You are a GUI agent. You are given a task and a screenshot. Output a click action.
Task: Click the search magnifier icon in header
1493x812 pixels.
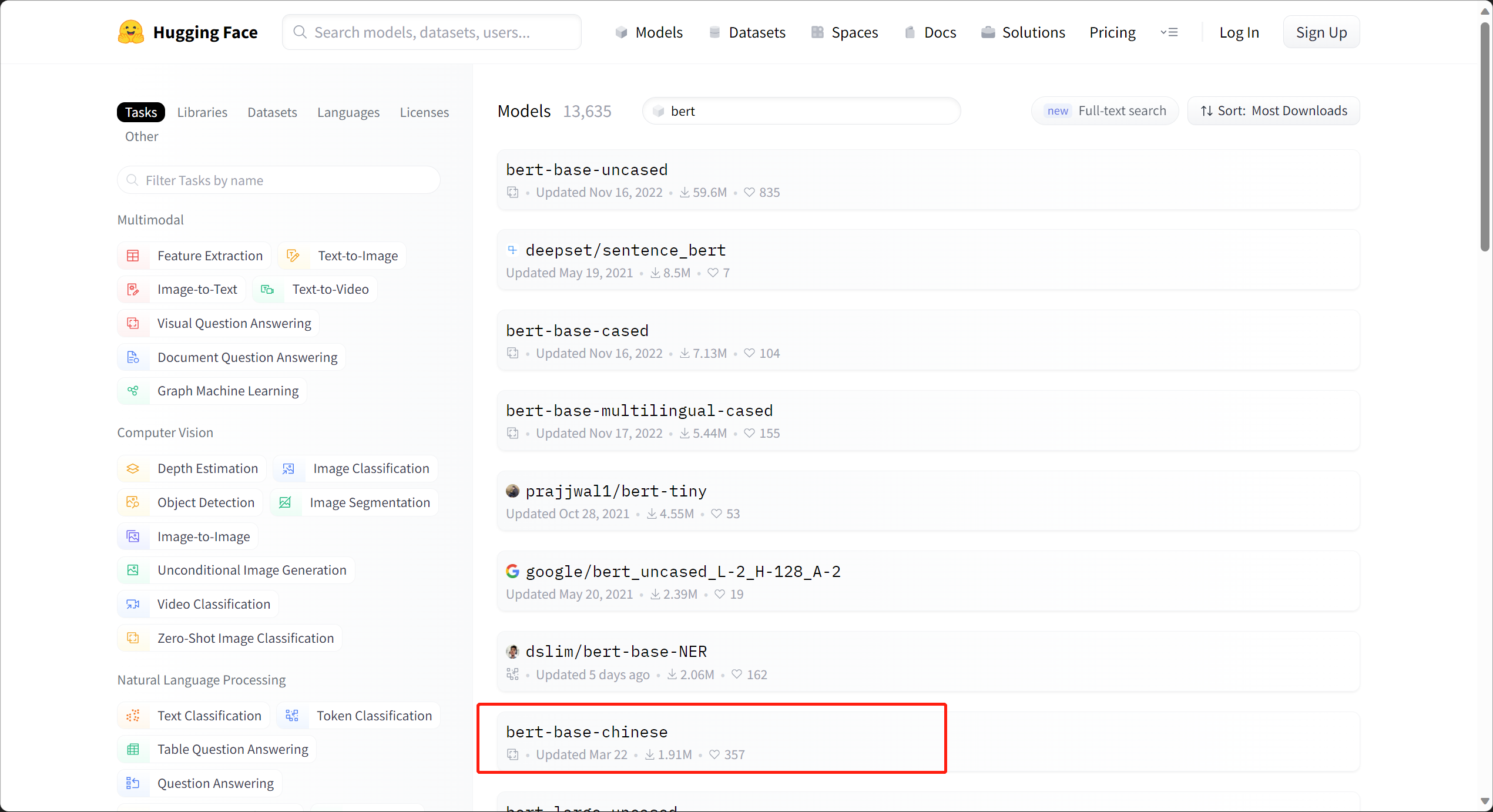click(300, 32)
